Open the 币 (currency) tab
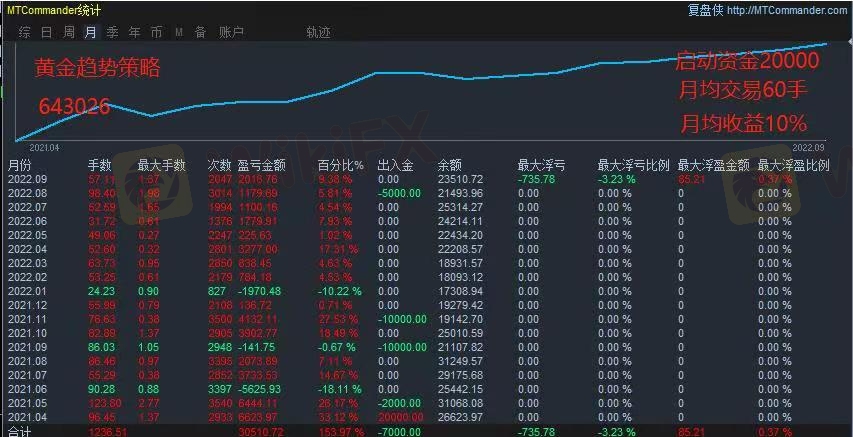Viewport: 853px width, 437px height. coord(157,32)
